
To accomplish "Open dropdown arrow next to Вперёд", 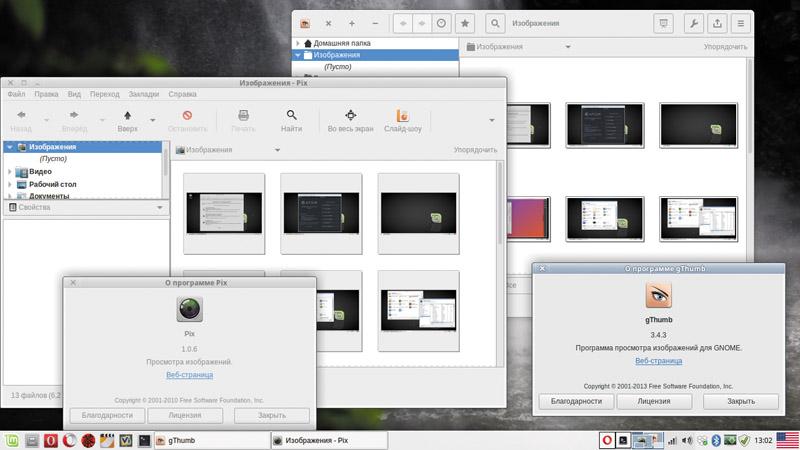I will coord(102,120).
